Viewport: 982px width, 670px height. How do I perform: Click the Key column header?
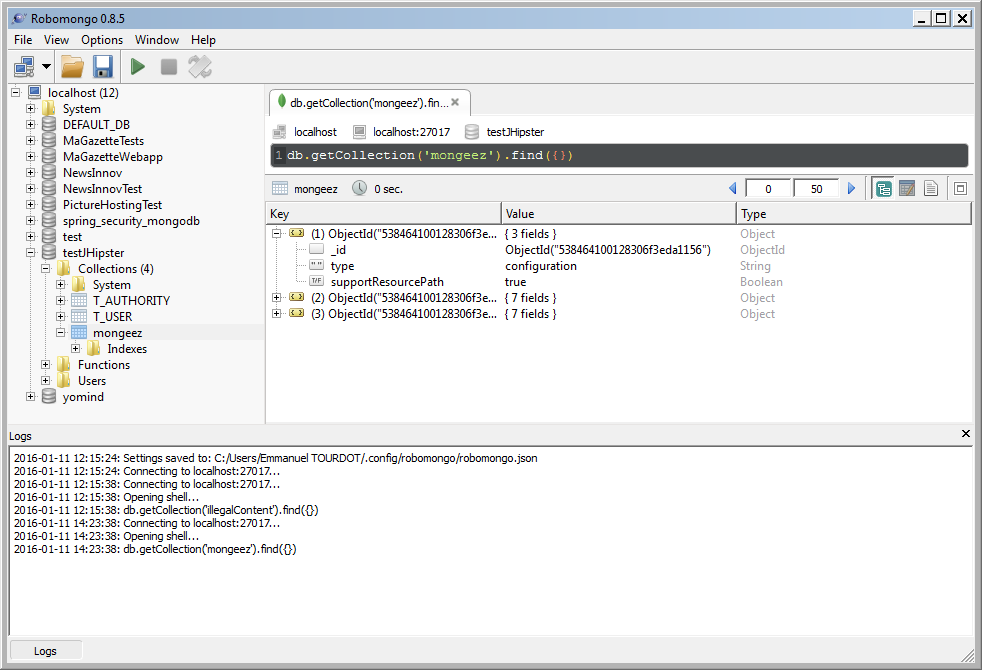click(383, 214)
